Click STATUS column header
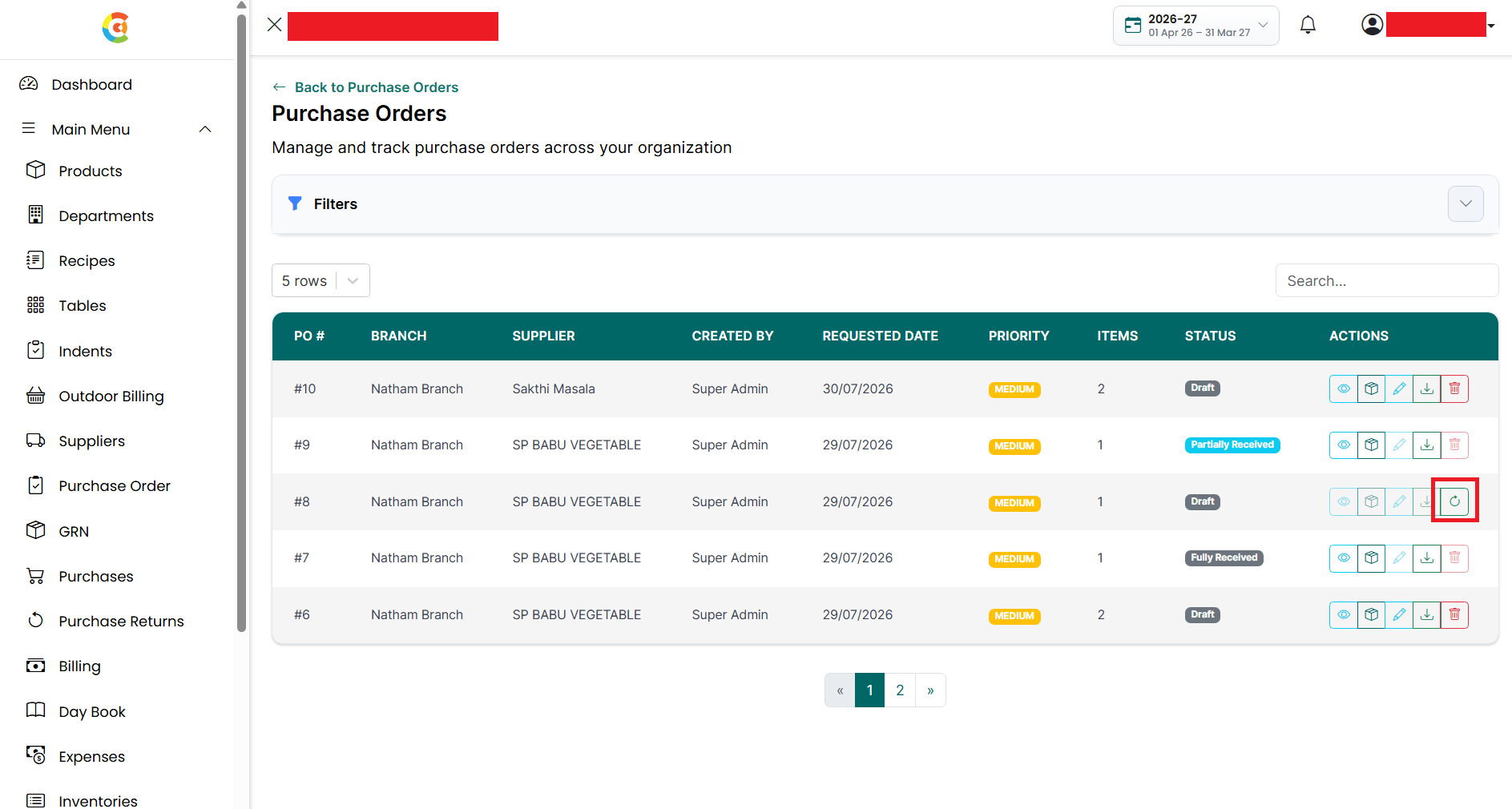The image size is (1512, 809). (1210, 336)
